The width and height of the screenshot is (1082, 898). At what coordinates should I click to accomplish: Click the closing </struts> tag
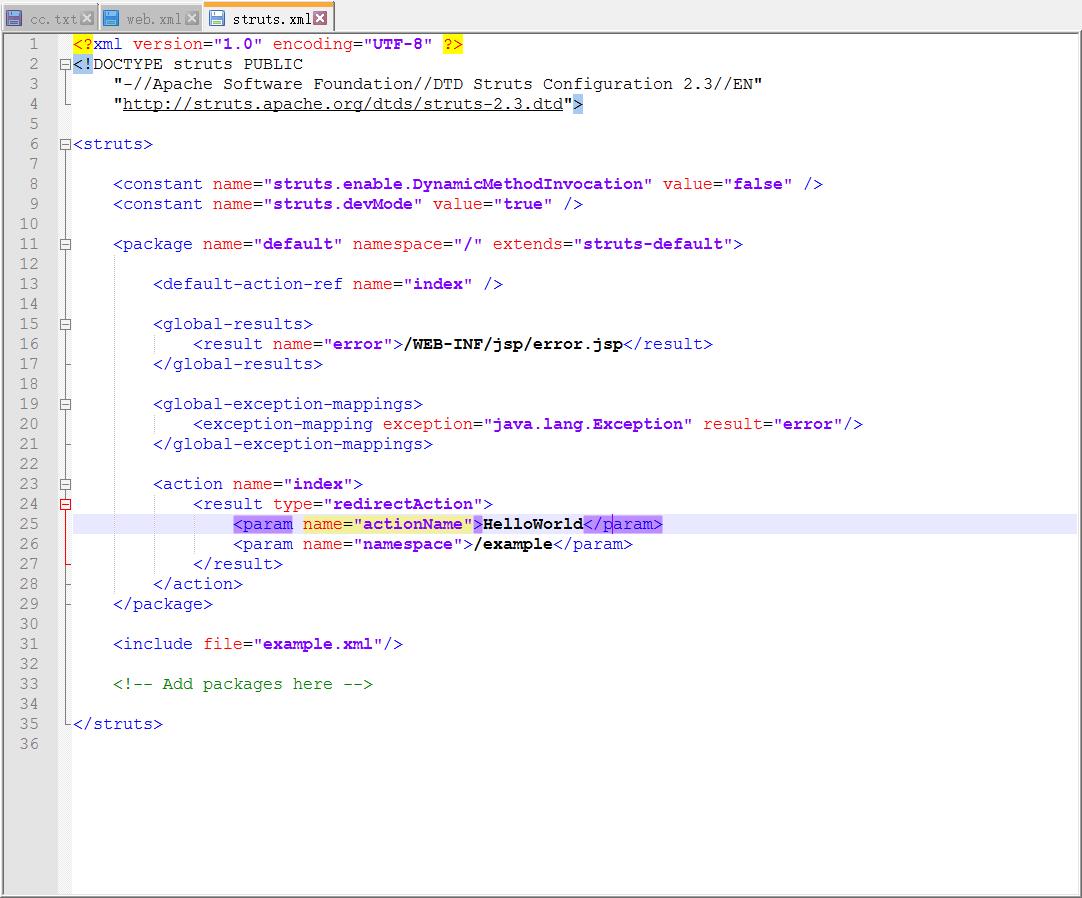(x=118, y=725)
